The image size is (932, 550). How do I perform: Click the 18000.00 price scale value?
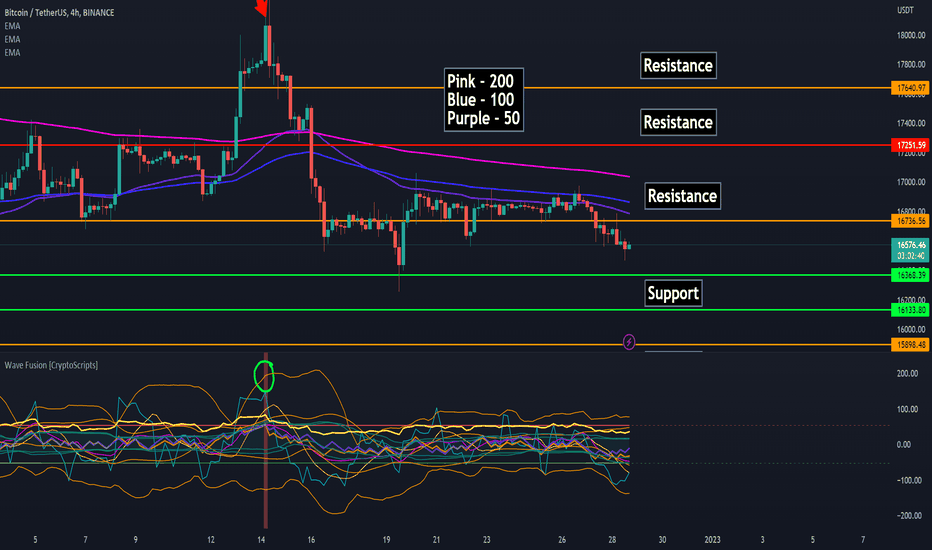911,36
